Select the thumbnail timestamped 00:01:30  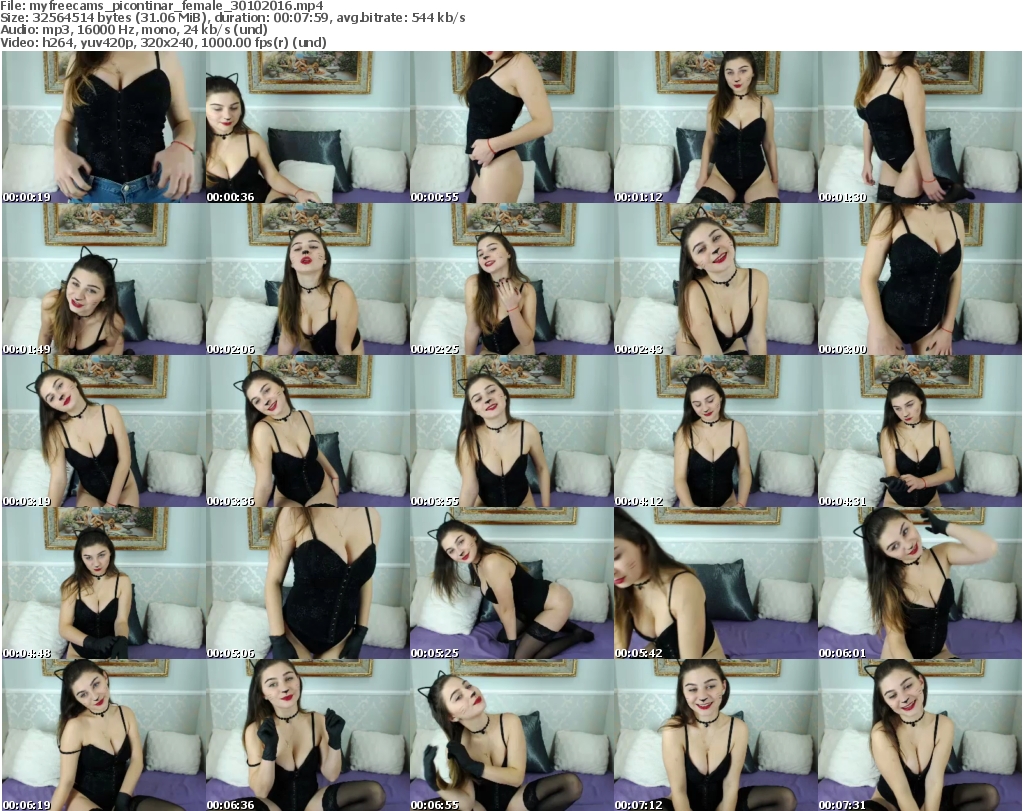click(x=919, y=127)
